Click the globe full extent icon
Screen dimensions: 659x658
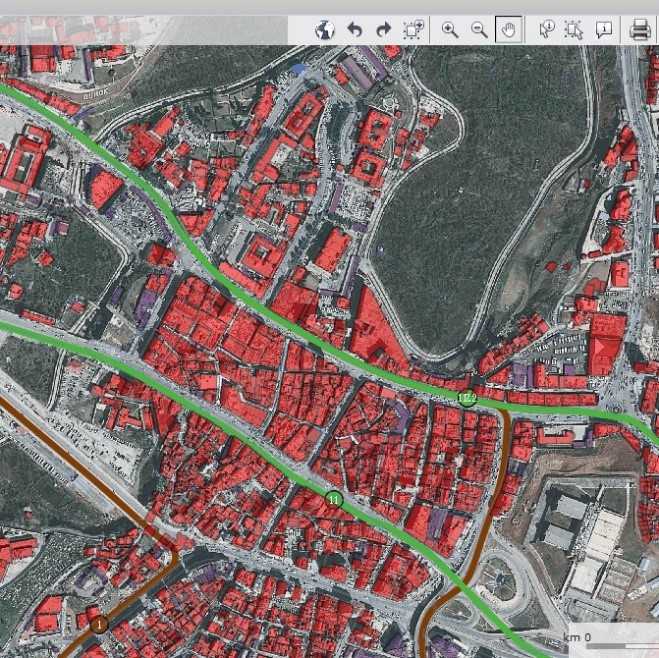[323, 30]
